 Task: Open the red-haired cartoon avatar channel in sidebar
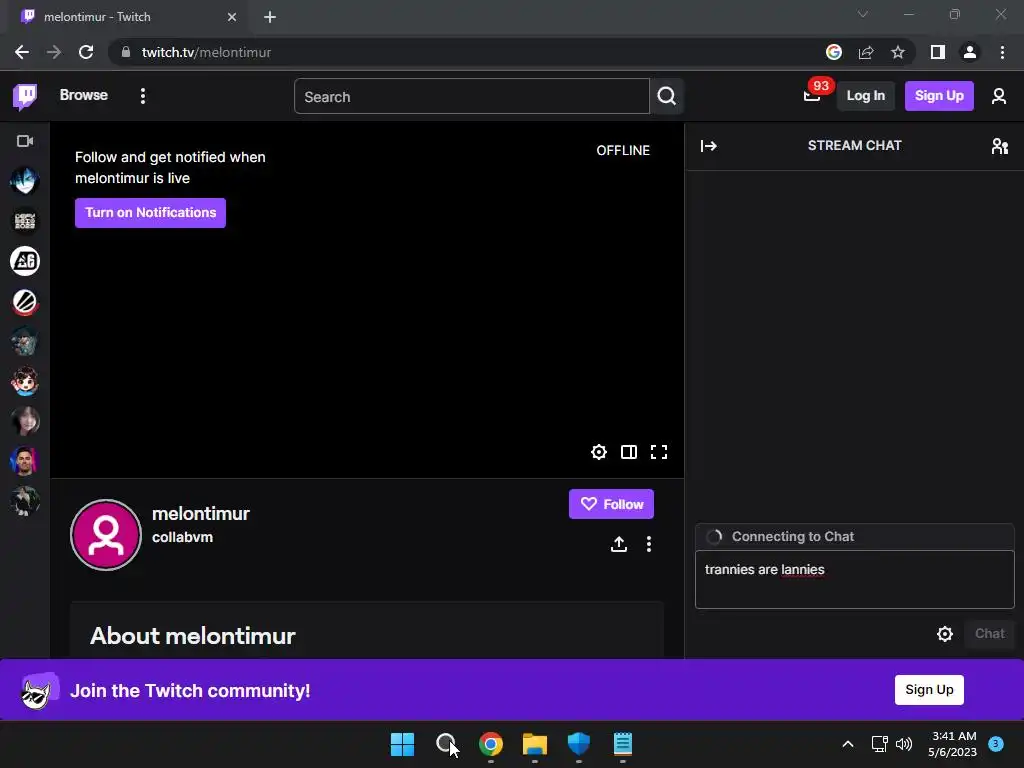(25, 381)
